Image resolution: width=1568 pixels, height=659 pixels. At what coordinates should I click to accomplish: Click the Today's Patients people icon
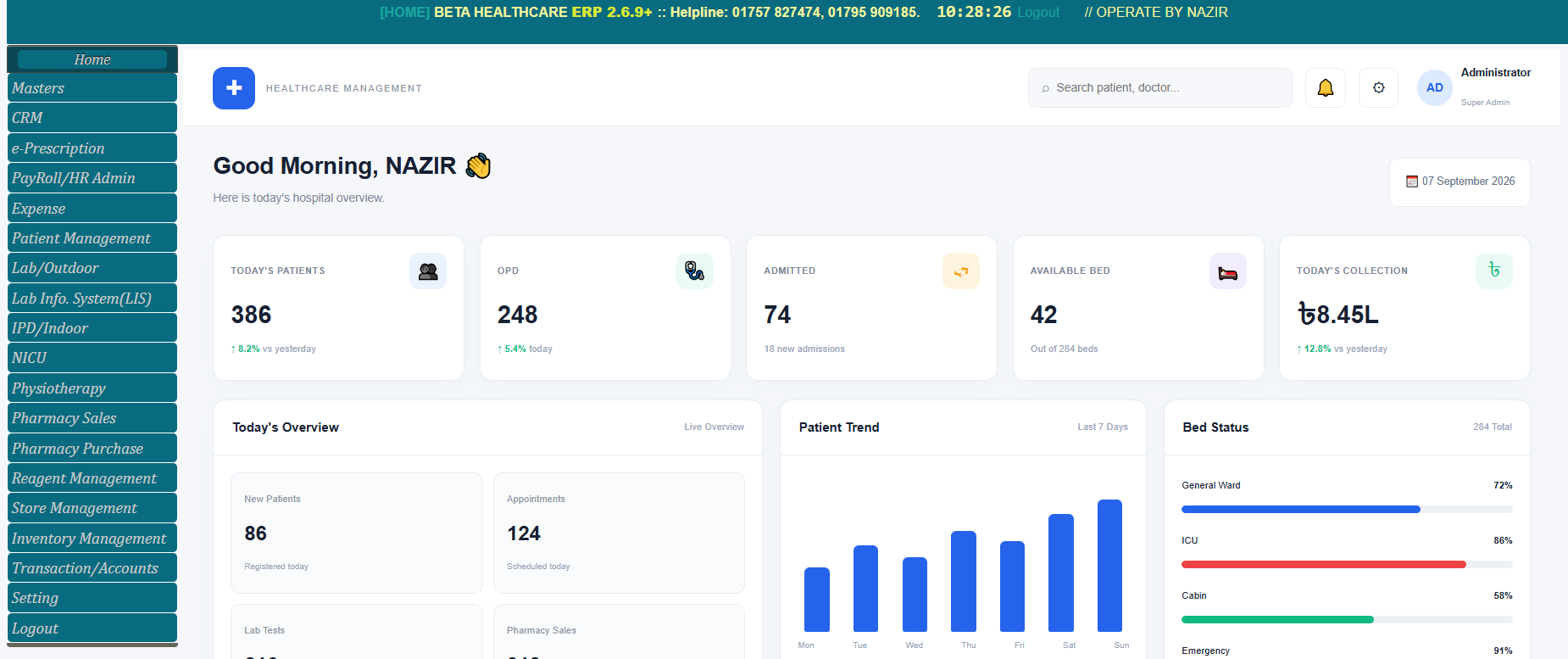pos(428,271)
